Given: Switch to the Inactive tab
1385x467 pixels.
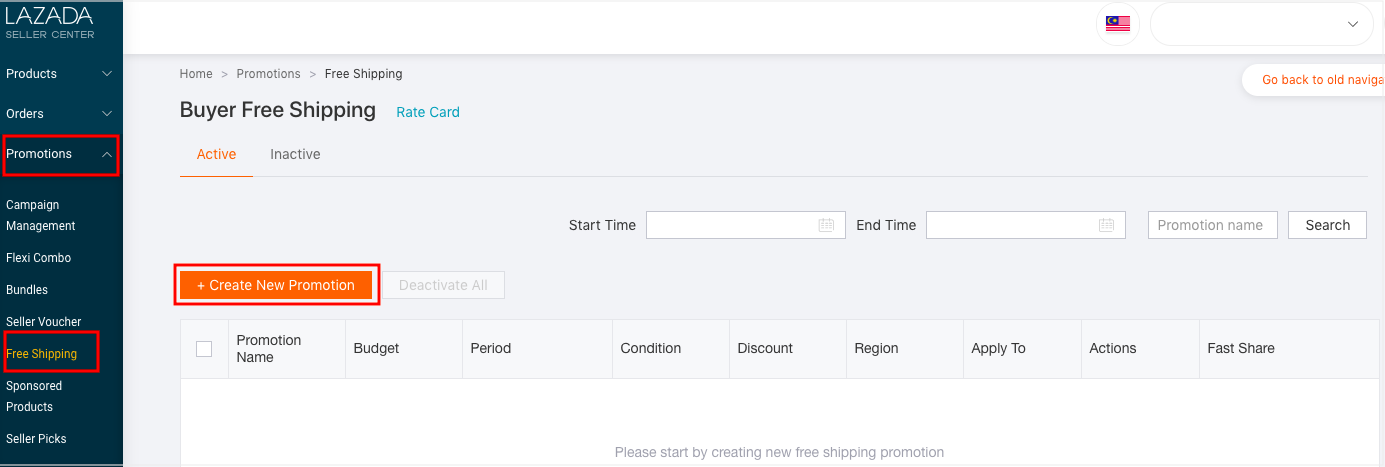Looking at the screenshot, I should pyautogui.click(x=295, y=154).
